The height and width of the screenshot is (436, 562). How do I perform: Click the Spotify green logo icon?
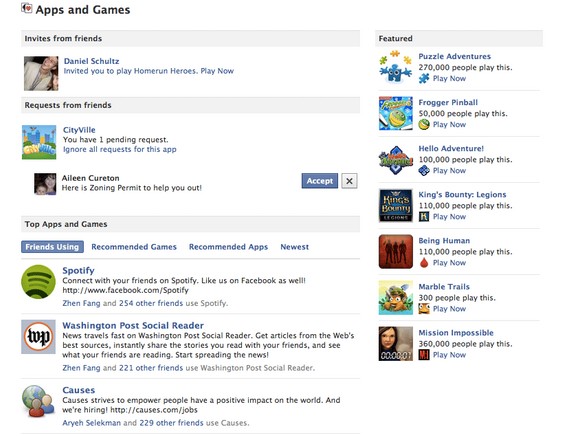[38, 282]
